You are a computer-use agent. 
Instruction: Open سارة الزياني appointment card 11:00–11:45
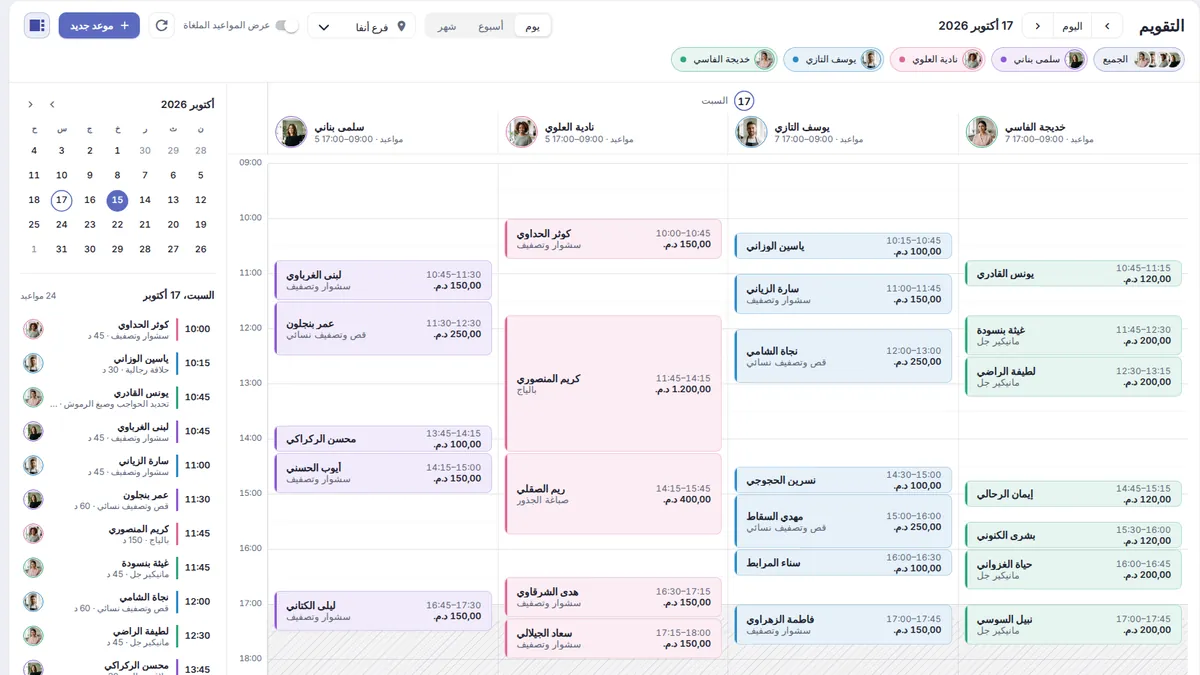(x=843, y=294)
